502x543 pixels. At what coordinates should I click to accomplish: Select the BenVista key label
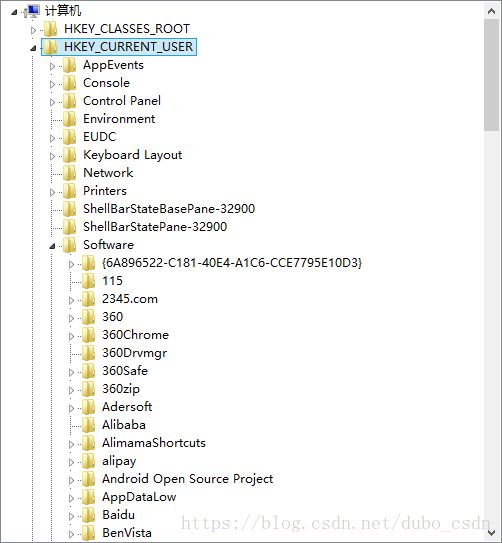click(127, 533)
